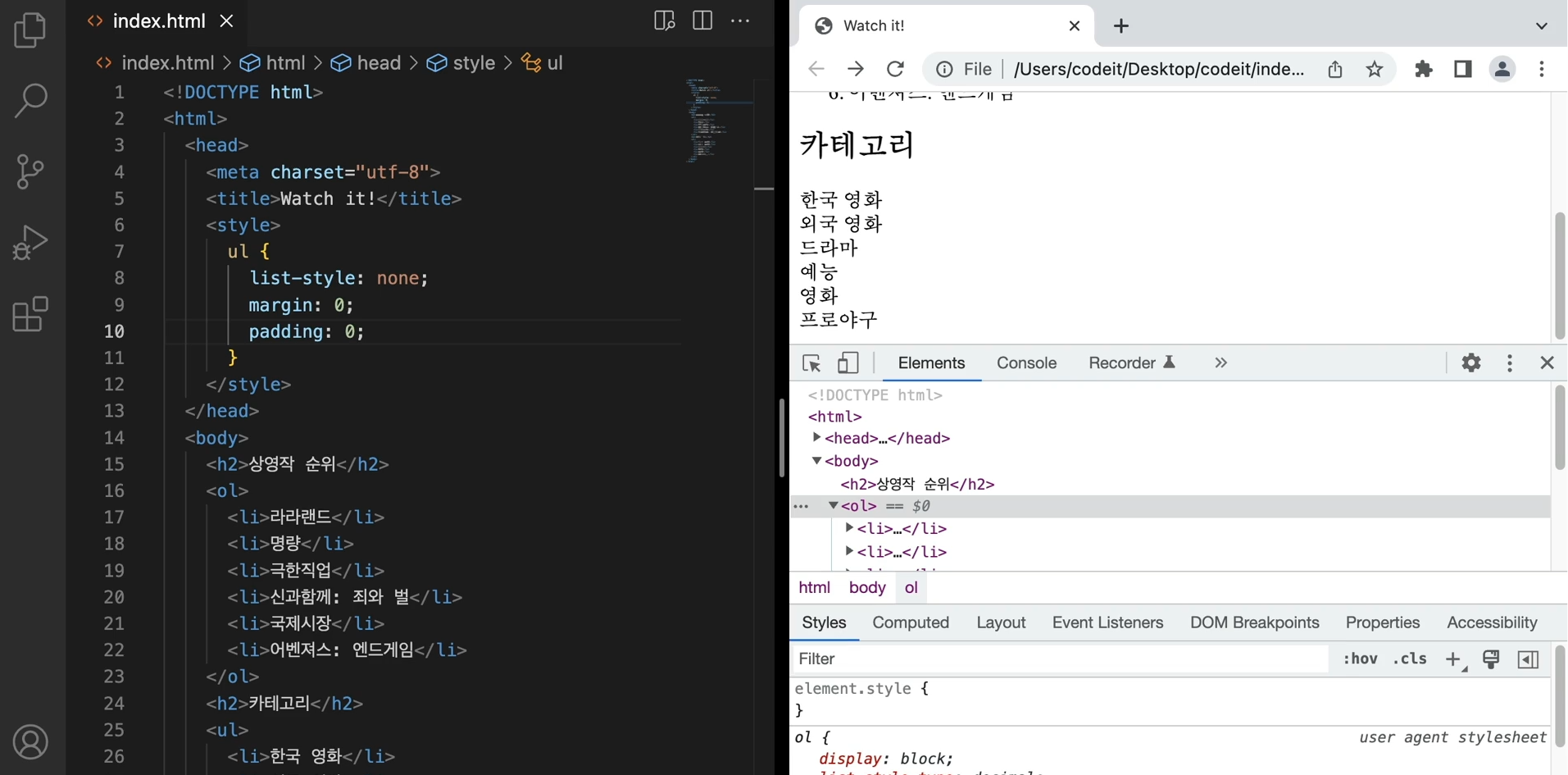Switch to the DevTools Elements tab
Image resolution: width=1568 pixels, height=775 pixels.
[932, 363]
